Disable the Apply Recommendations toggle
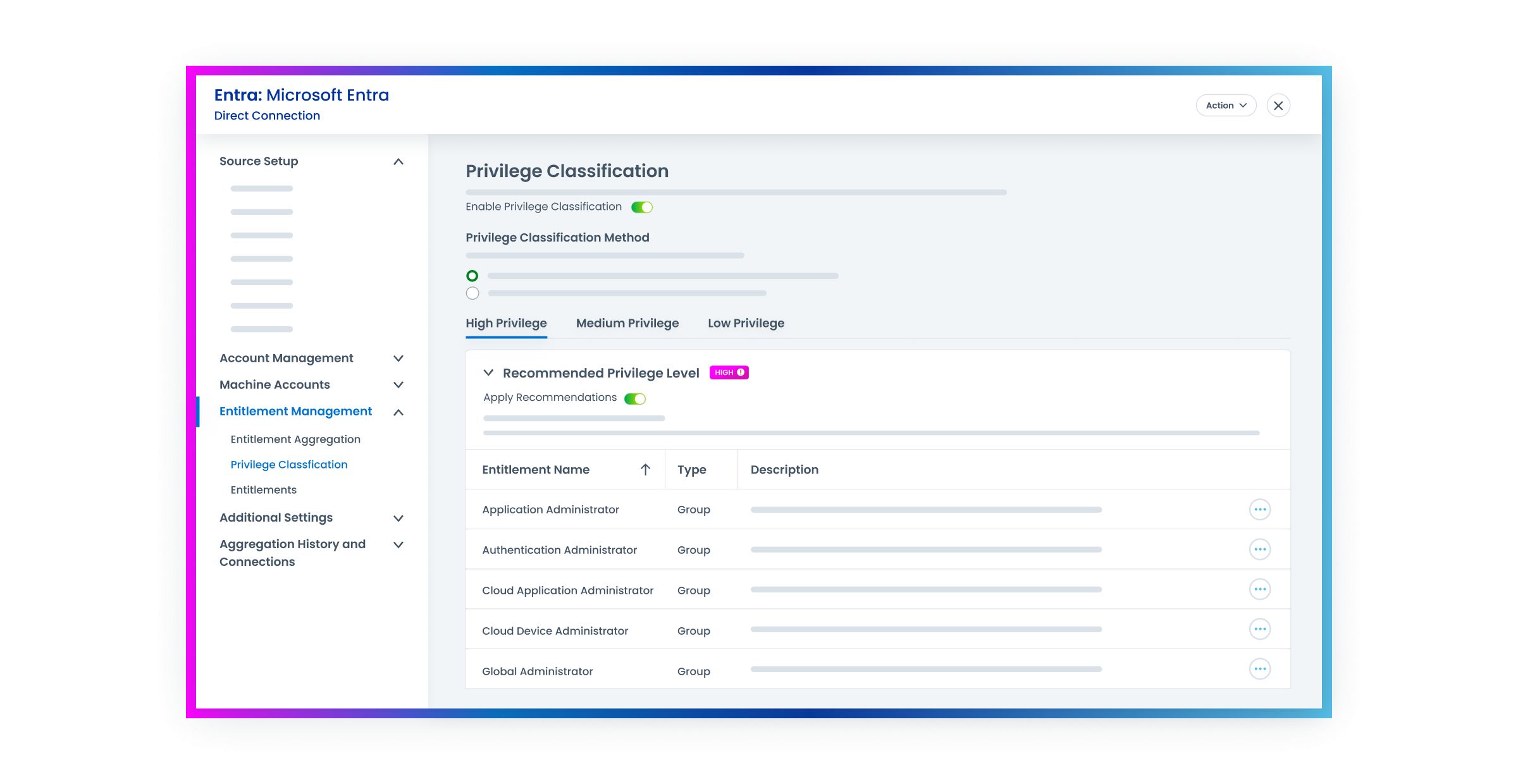Image resolution: width=1518 pixels, height=784 pixels. pos(634,399)
